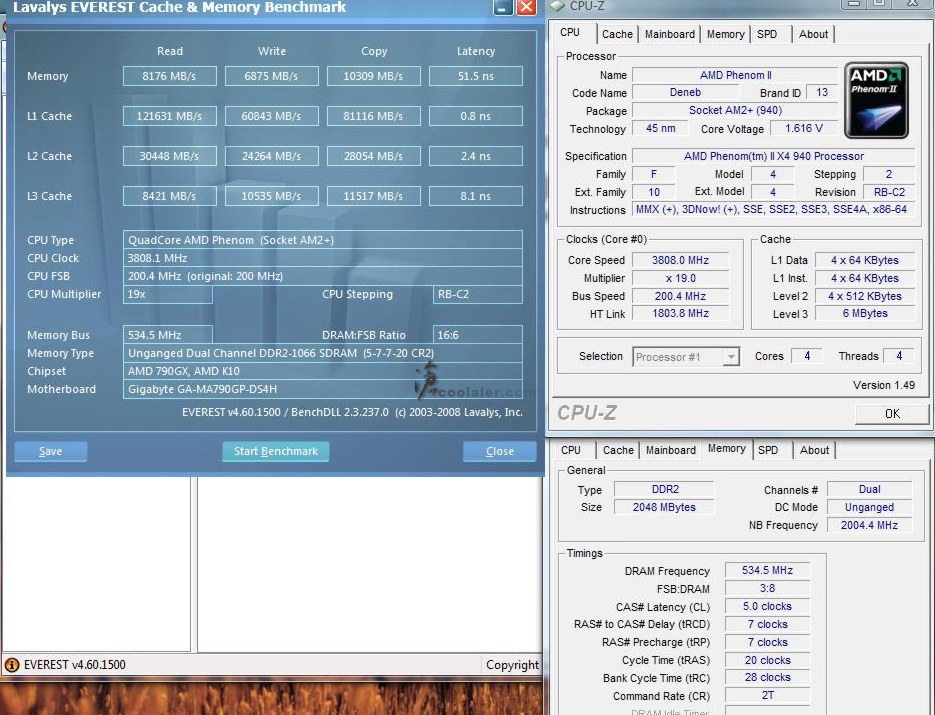
Task: Click Memory Type field Unganged Dual Channel DDR2-1066
Action: [323, 353]
